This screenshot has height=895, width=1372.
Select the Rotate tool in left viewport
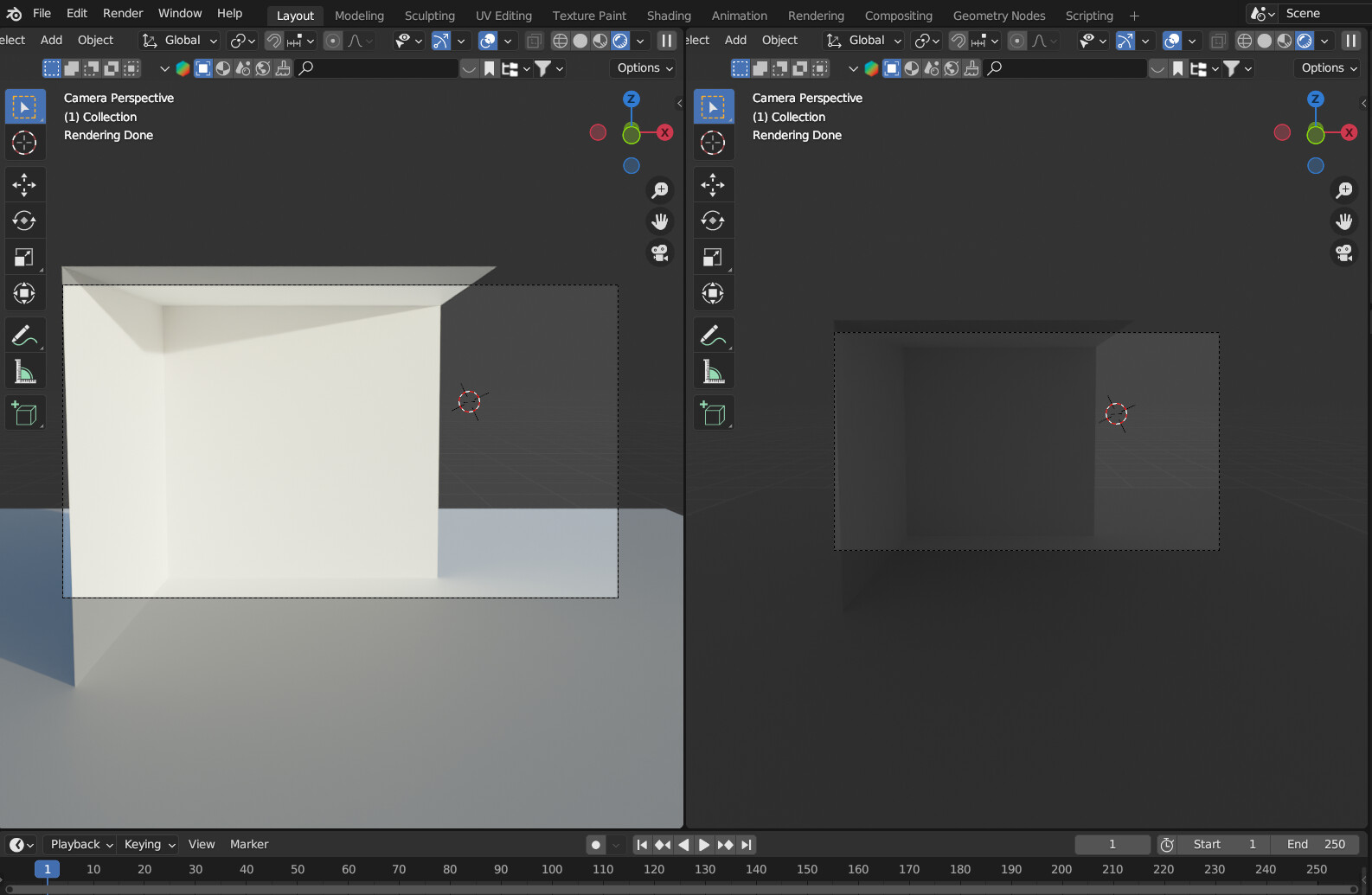pos(24,221)
